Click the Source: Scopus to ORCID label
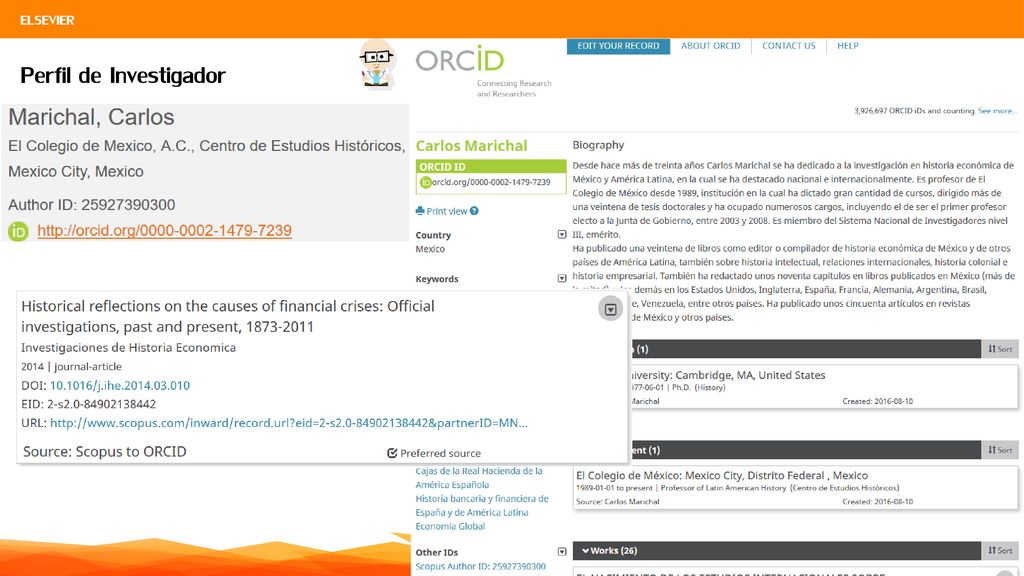The height and width of the screenshot is (576, 1024). 104,452
